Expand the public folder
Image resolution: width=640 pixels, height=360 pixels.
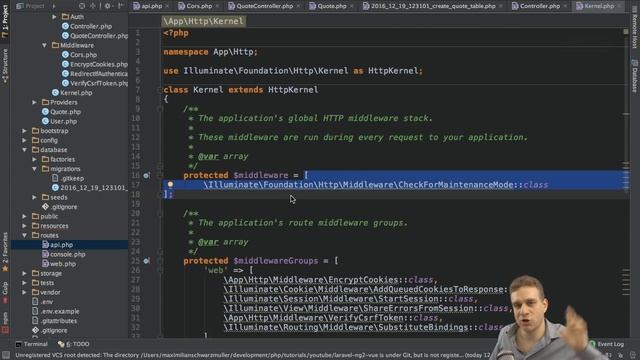[x=25, y=216]
